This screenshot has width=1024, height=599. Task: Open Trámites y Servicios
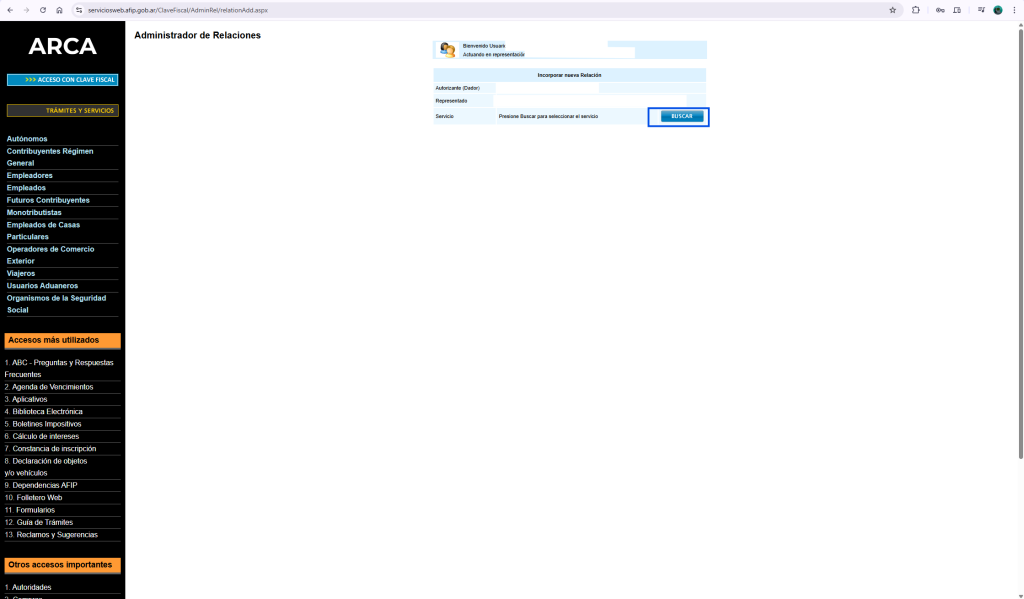[x=62, y=111]
